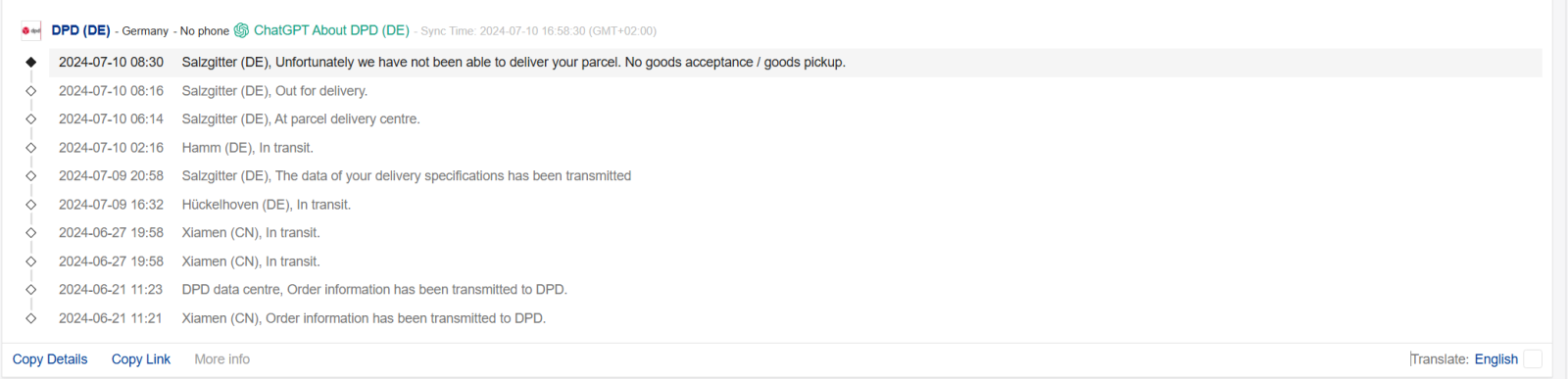Click diamond marker for Out for delivery

[31, 91]
